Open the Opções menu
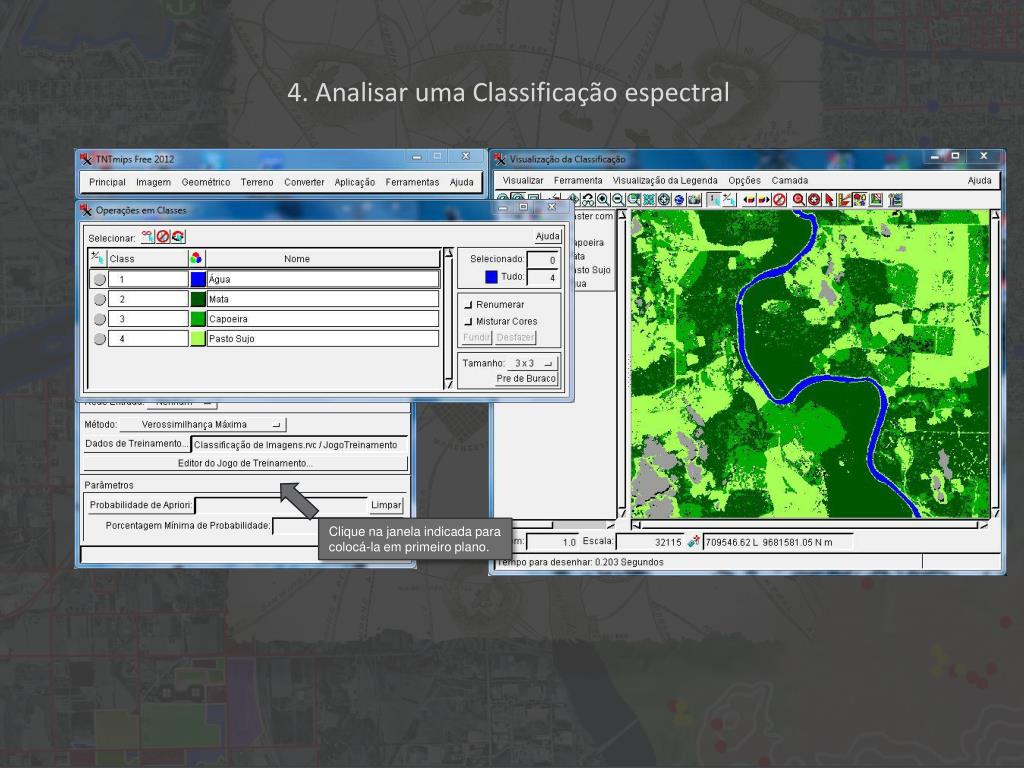 (744, 180)
